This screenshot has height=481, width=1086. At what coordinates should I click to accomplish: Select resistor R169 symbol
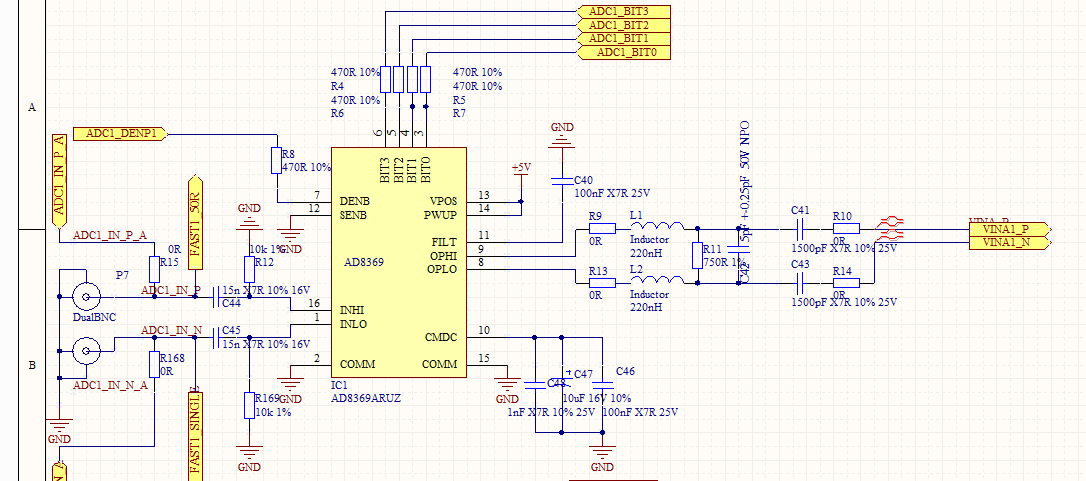[x=249, y=405]
